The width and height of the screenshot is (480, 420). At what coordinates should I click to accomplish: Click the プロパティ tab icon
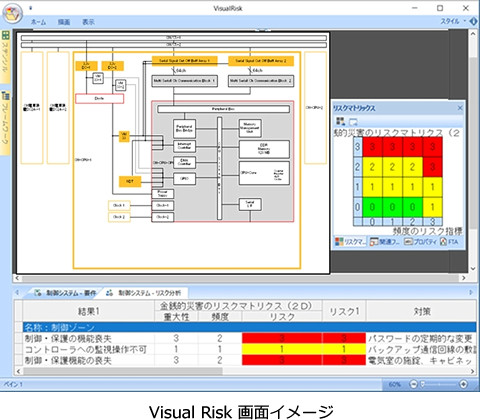pyautogui.click(x=408, y=242)
